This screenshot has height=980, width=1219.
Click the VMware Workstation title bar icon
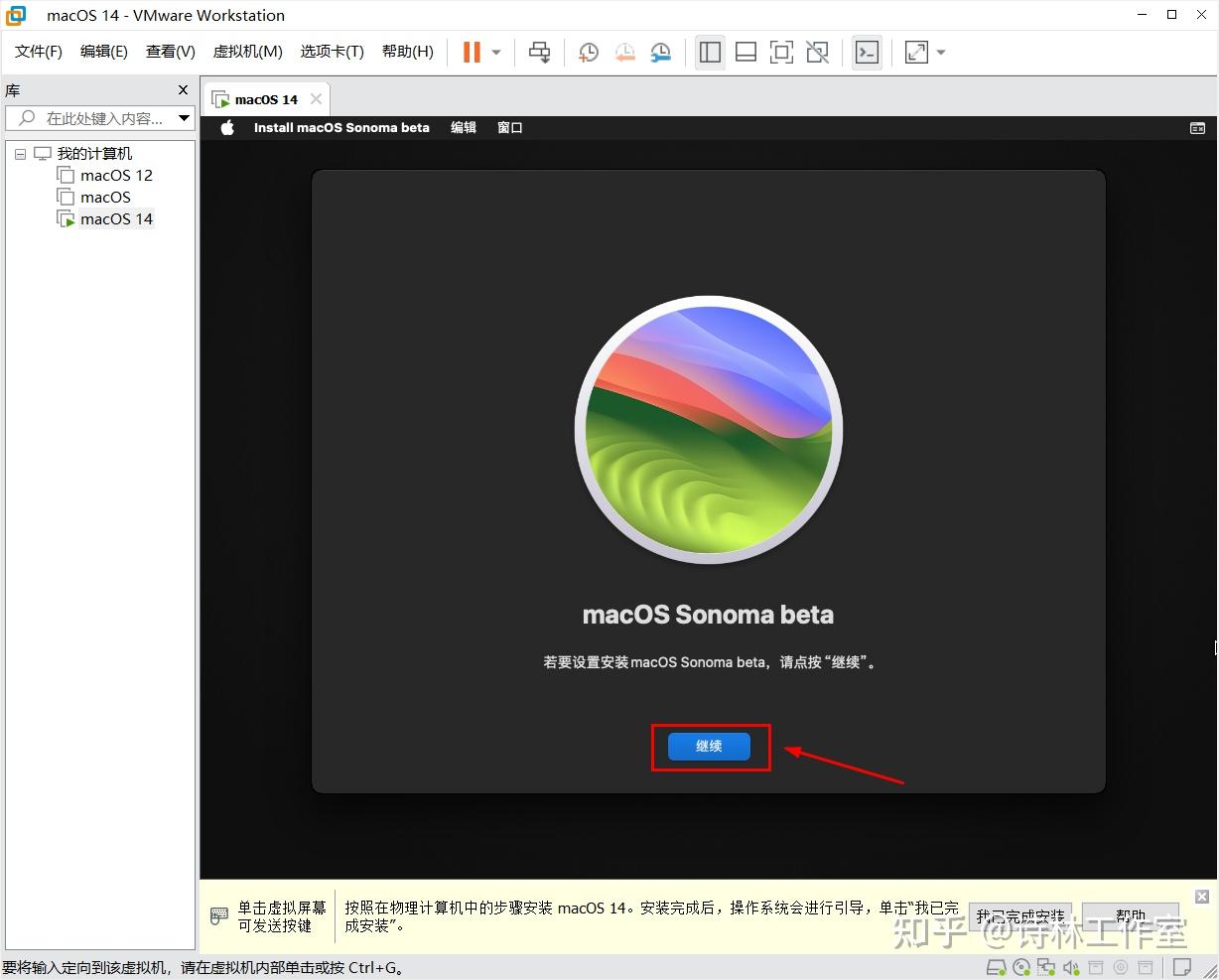[x=16, y=15]
